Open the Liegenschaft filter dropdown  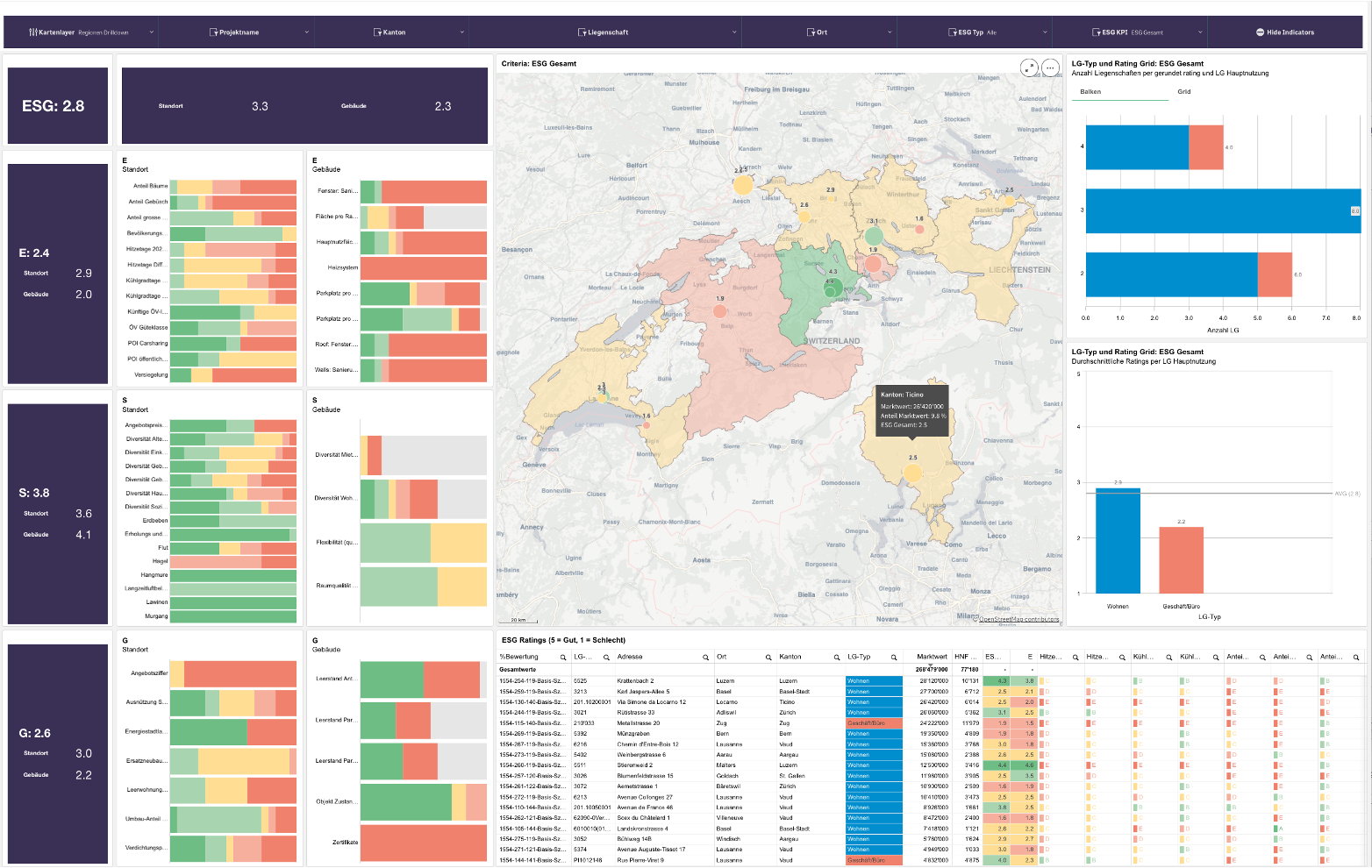tap(605, 32)
